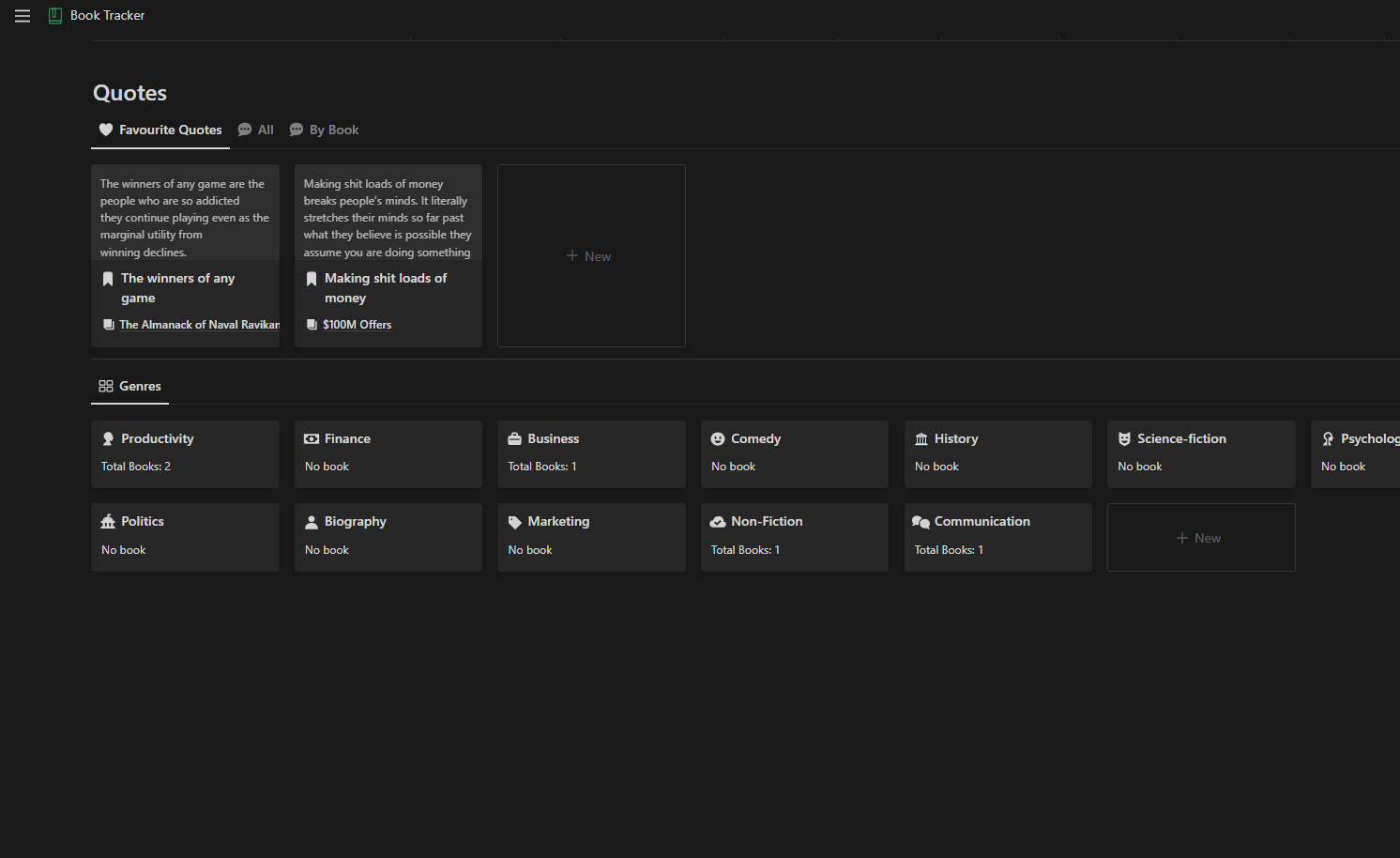The image size is (1400, 858).
Task: Open the History genre card
Action: pyautogui.click(x=998, y=454)
